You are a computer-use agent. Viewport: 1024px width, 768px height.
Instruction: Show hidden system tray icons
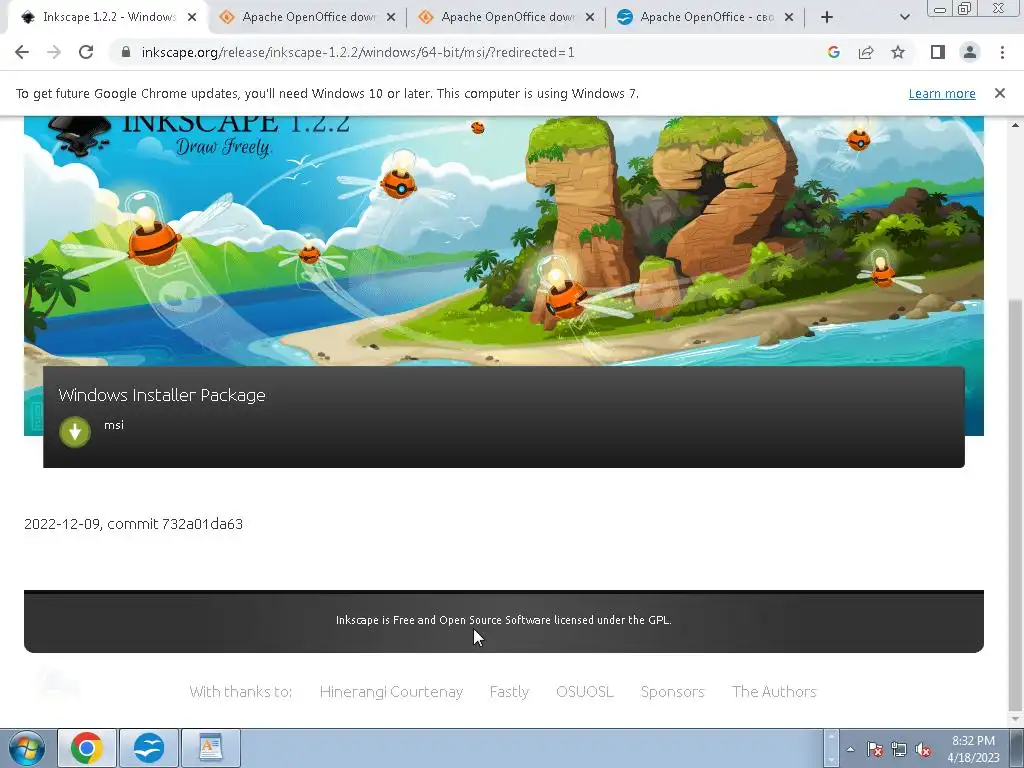coord(850,749)
